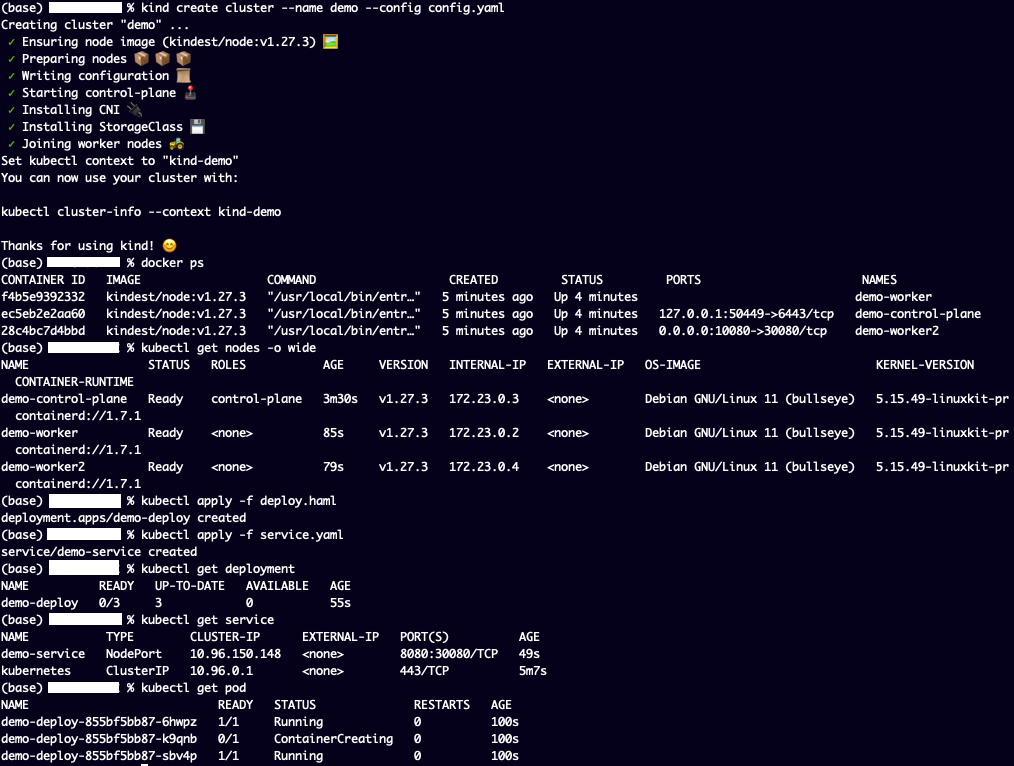This screenshot has height=766, width=1014.
Task: Click the scroll emoji after Writing configuration
Action: (x=183, y=76)
